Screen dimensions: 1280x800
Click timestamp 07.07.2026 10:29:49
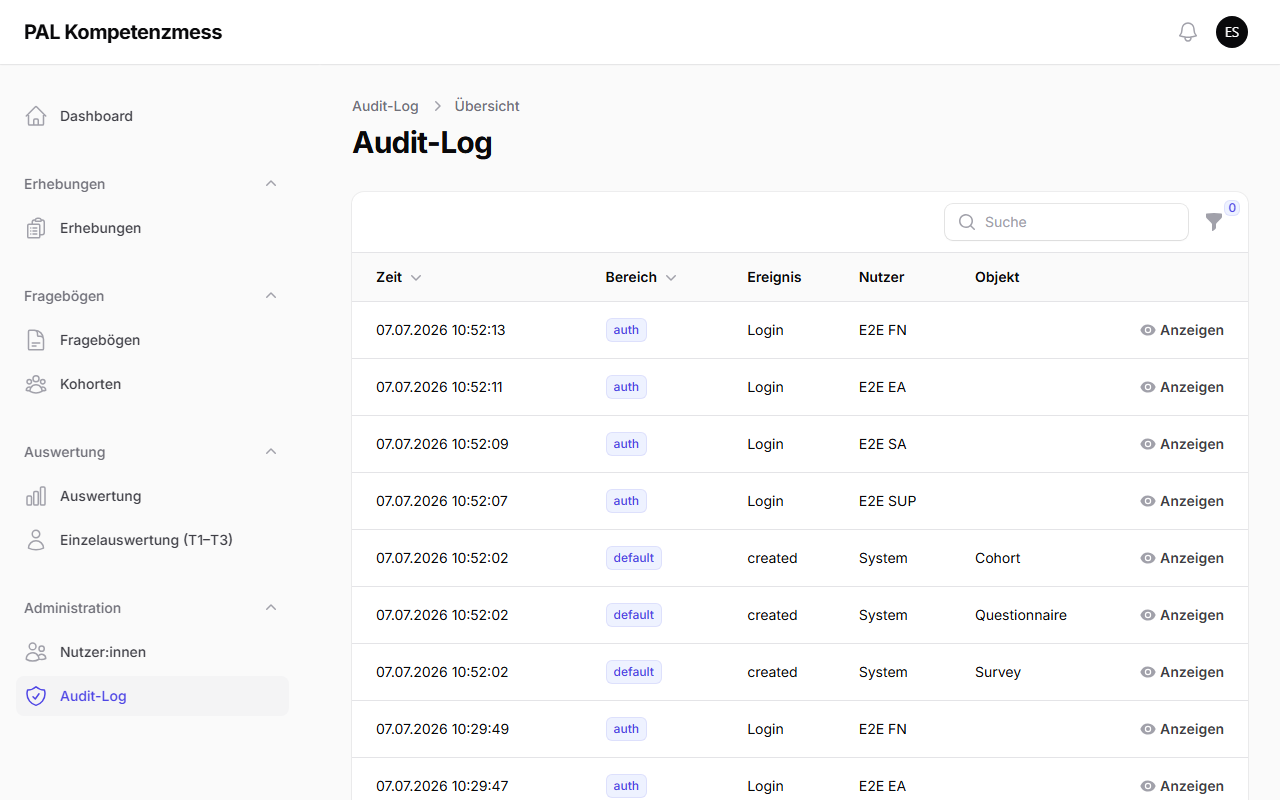click(x=442, y=729)
